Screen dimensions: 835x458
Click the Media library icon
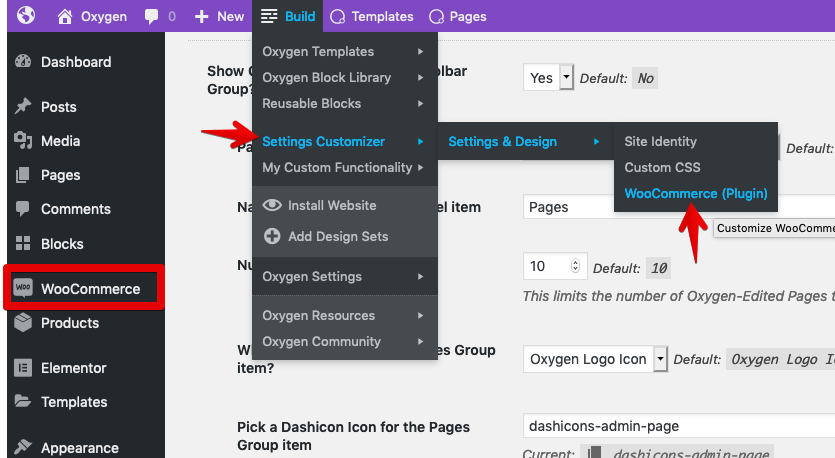(23, 140)
